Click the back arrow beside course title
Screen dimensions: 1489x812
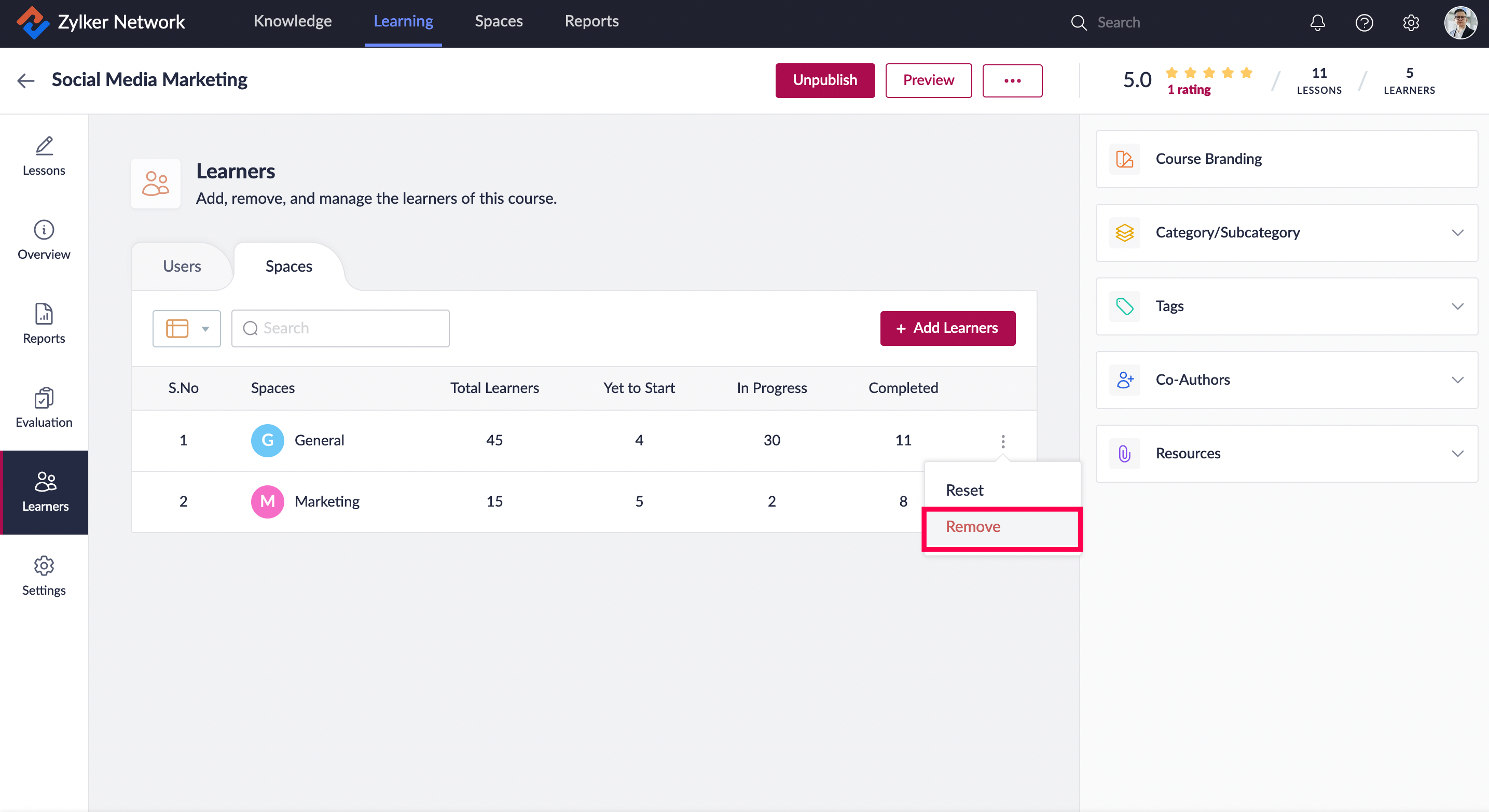26,80
